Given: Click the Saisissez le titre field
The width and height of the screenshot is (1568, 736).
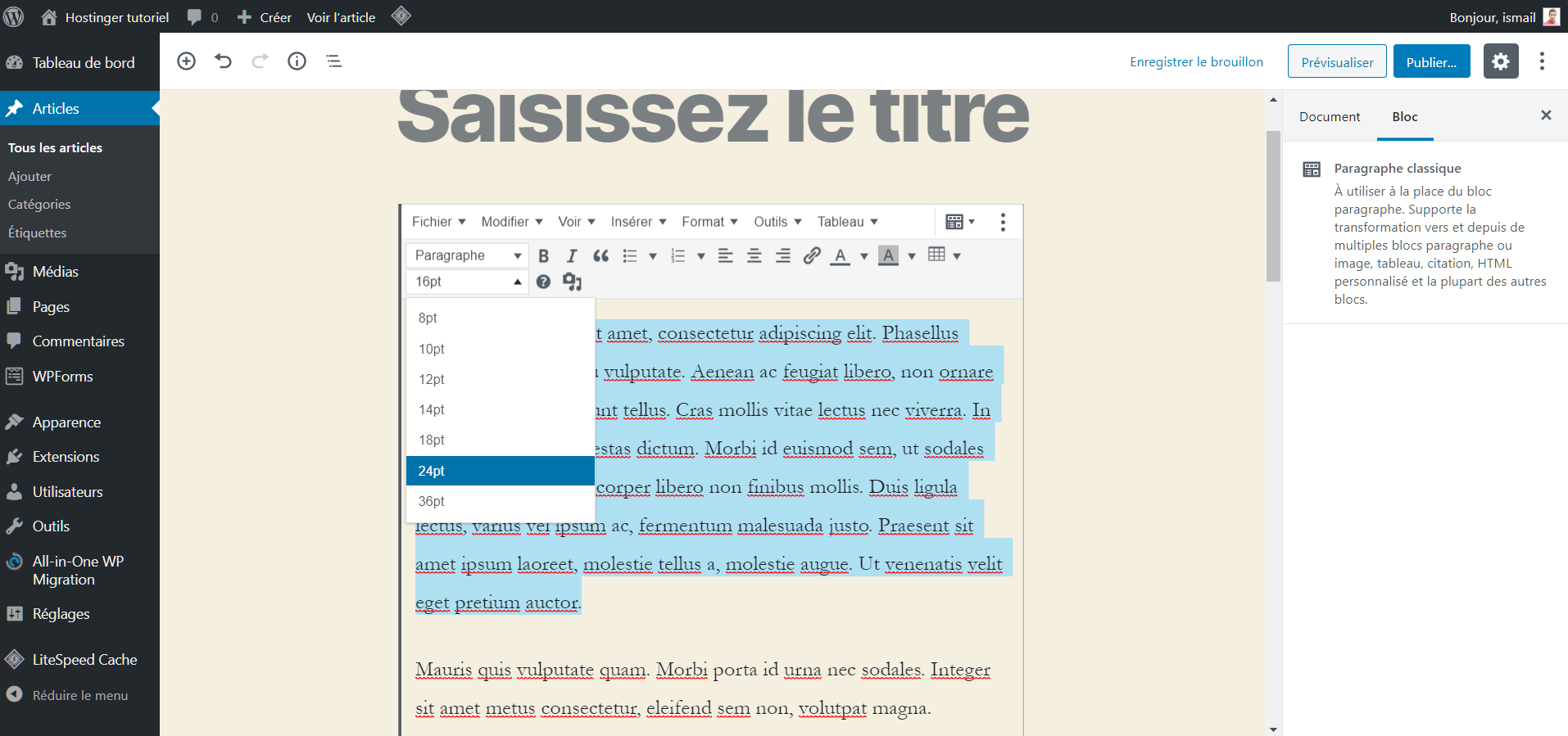Looking at the screenshot, I should (x=713, y=115).
